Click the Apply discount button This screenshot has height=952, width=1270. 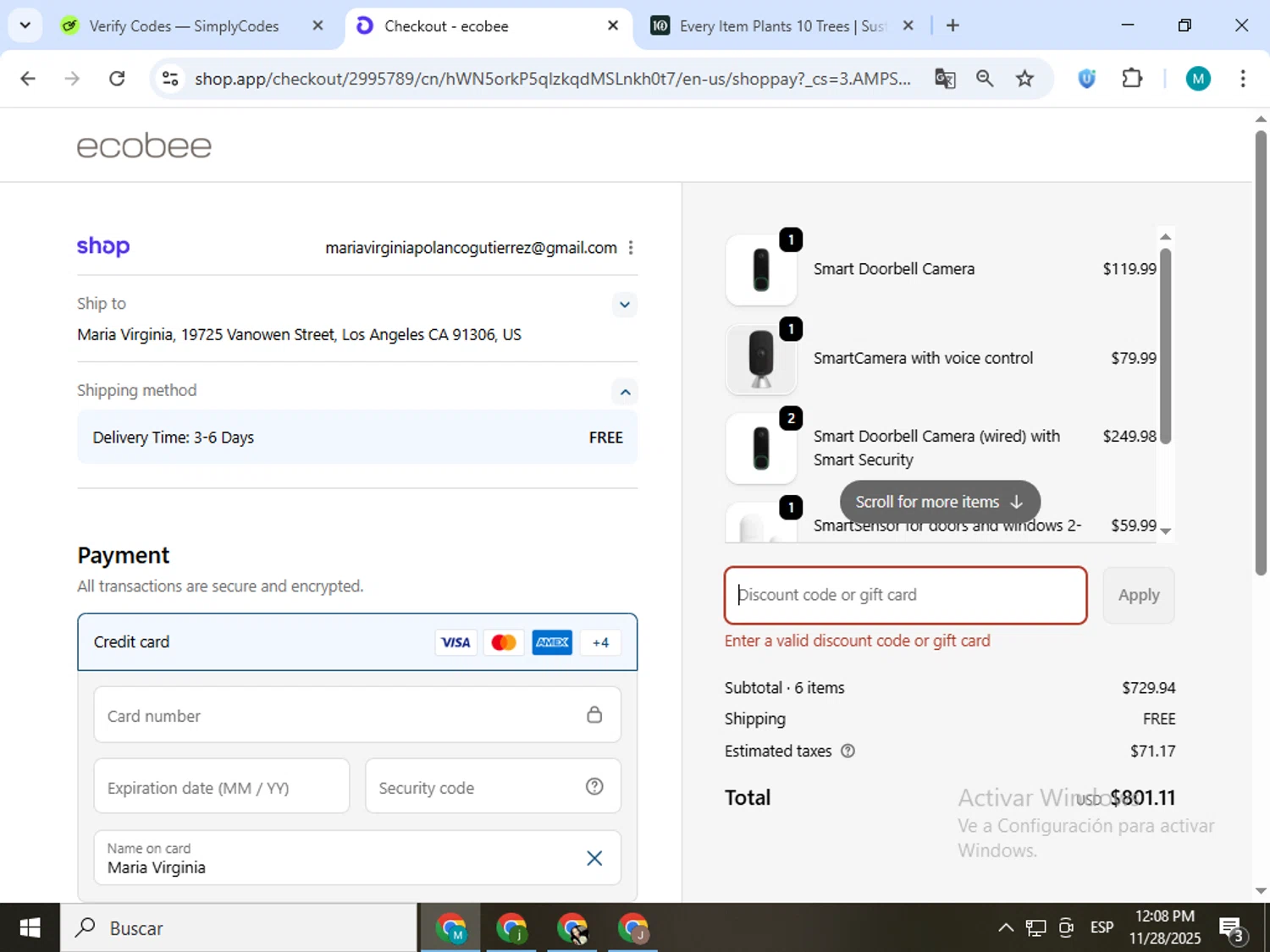(1139, 596)
